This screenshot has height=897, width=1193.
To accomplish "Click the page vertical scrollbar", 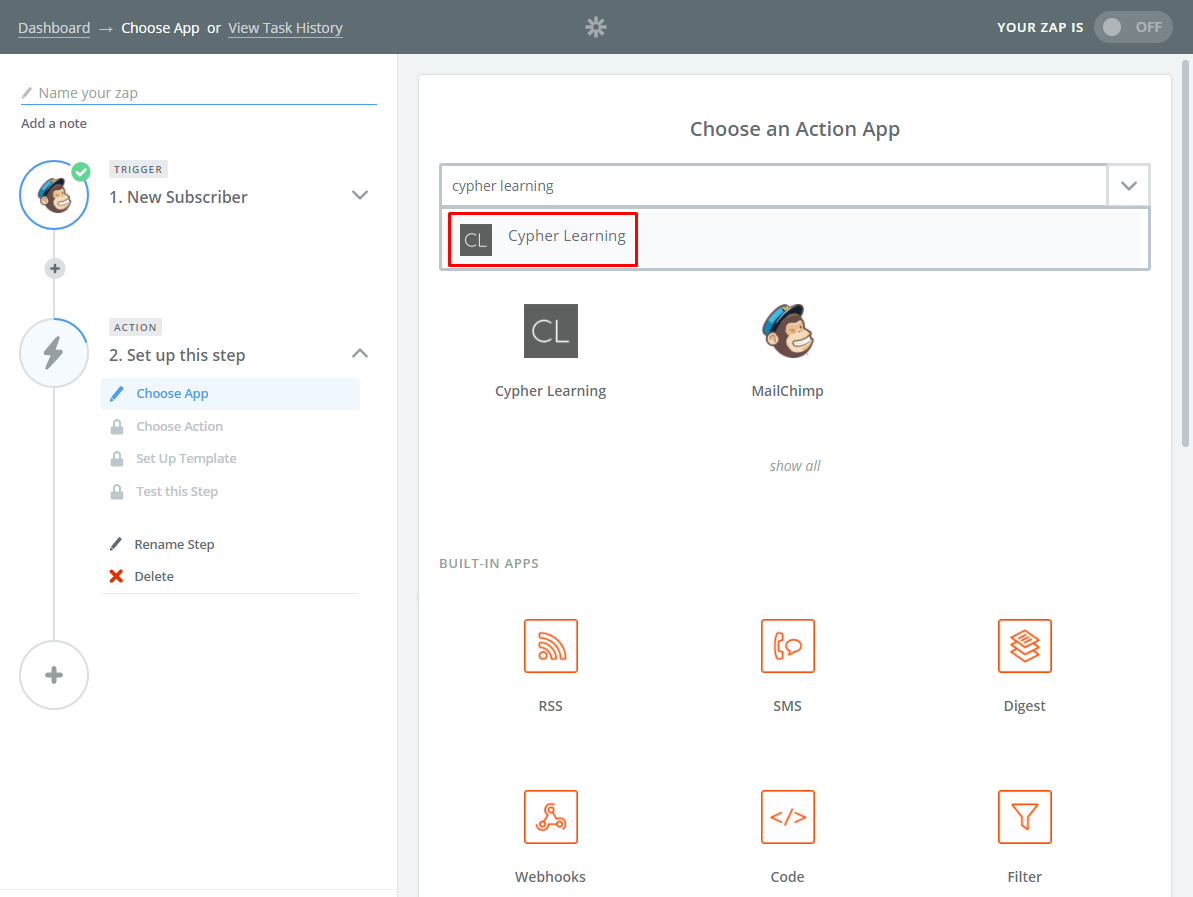I will pos(1185,253).
